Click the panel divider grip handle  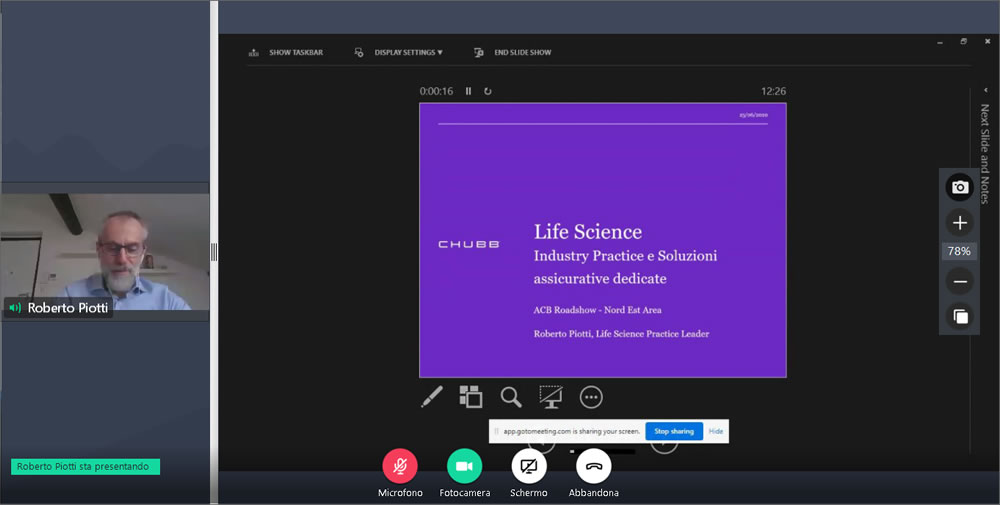pyautogui.click(x=214, y=252)
